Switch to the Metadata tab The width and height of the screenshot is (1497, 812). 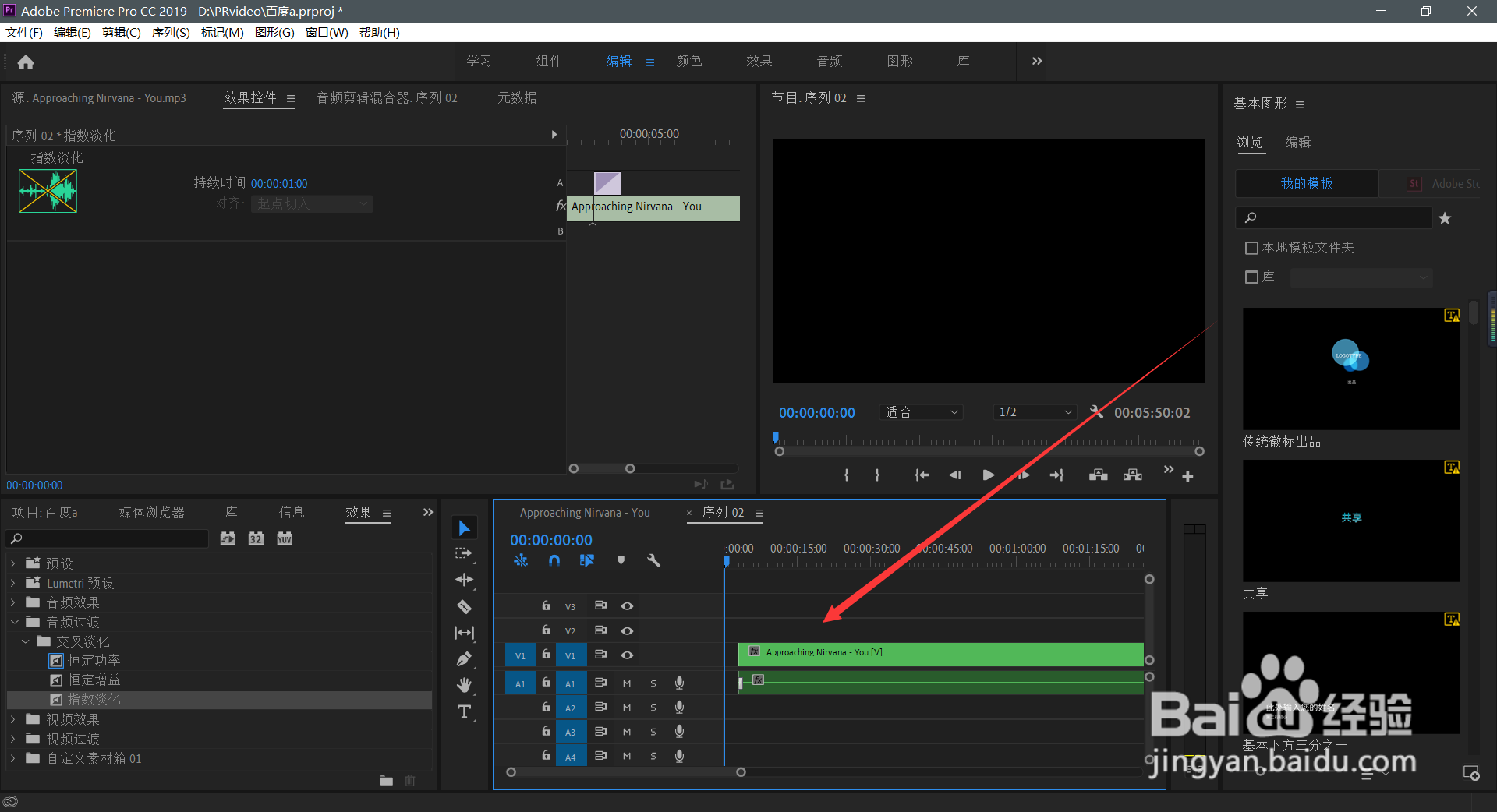click(x=517, y=97)
